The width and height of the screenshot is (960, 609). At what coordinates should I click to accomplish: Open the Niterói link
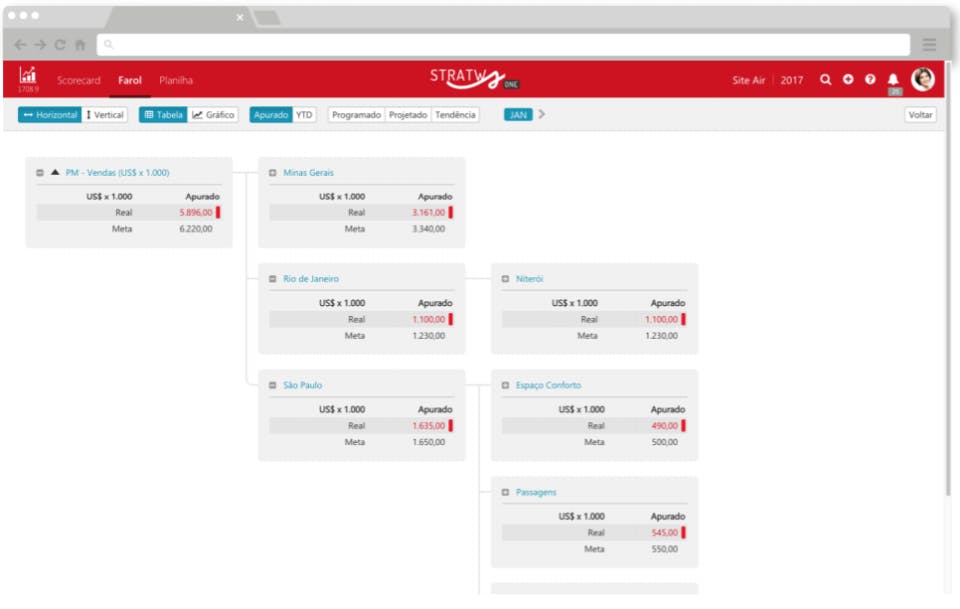[x=530, y=278]
